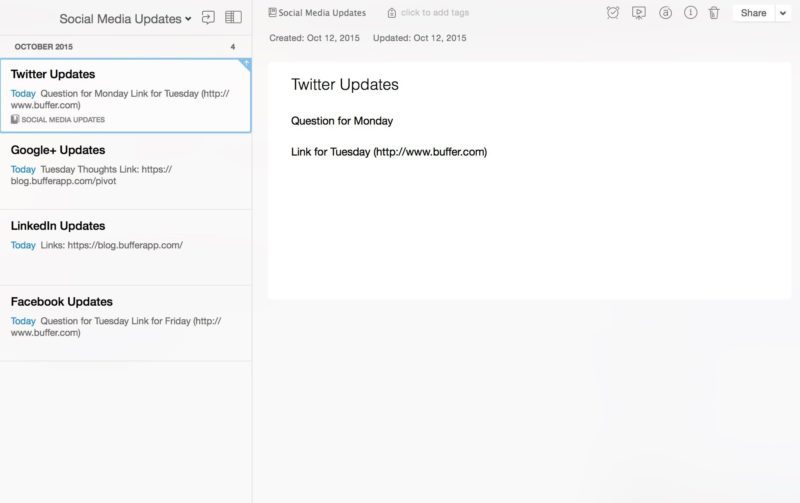Screen dimensions: 800x503
Task: Click the Facebook note preview text Question for Tuesday
Action: pos(84,321)
